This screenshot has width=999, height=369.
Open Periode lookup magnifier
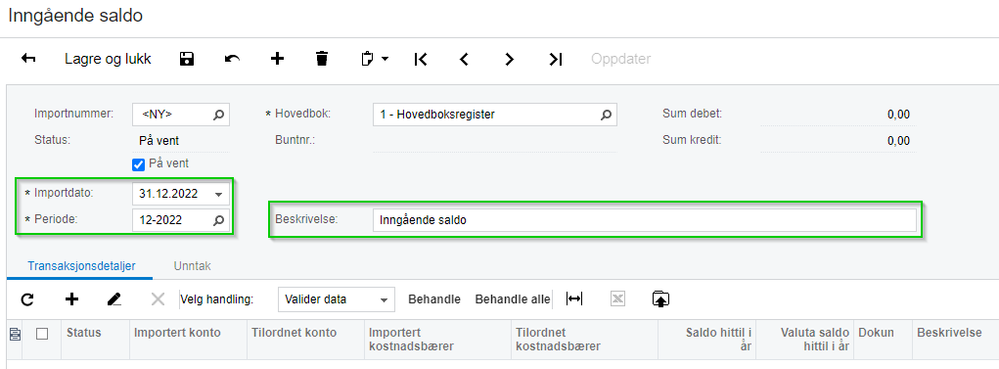click(x=219, y=221)
